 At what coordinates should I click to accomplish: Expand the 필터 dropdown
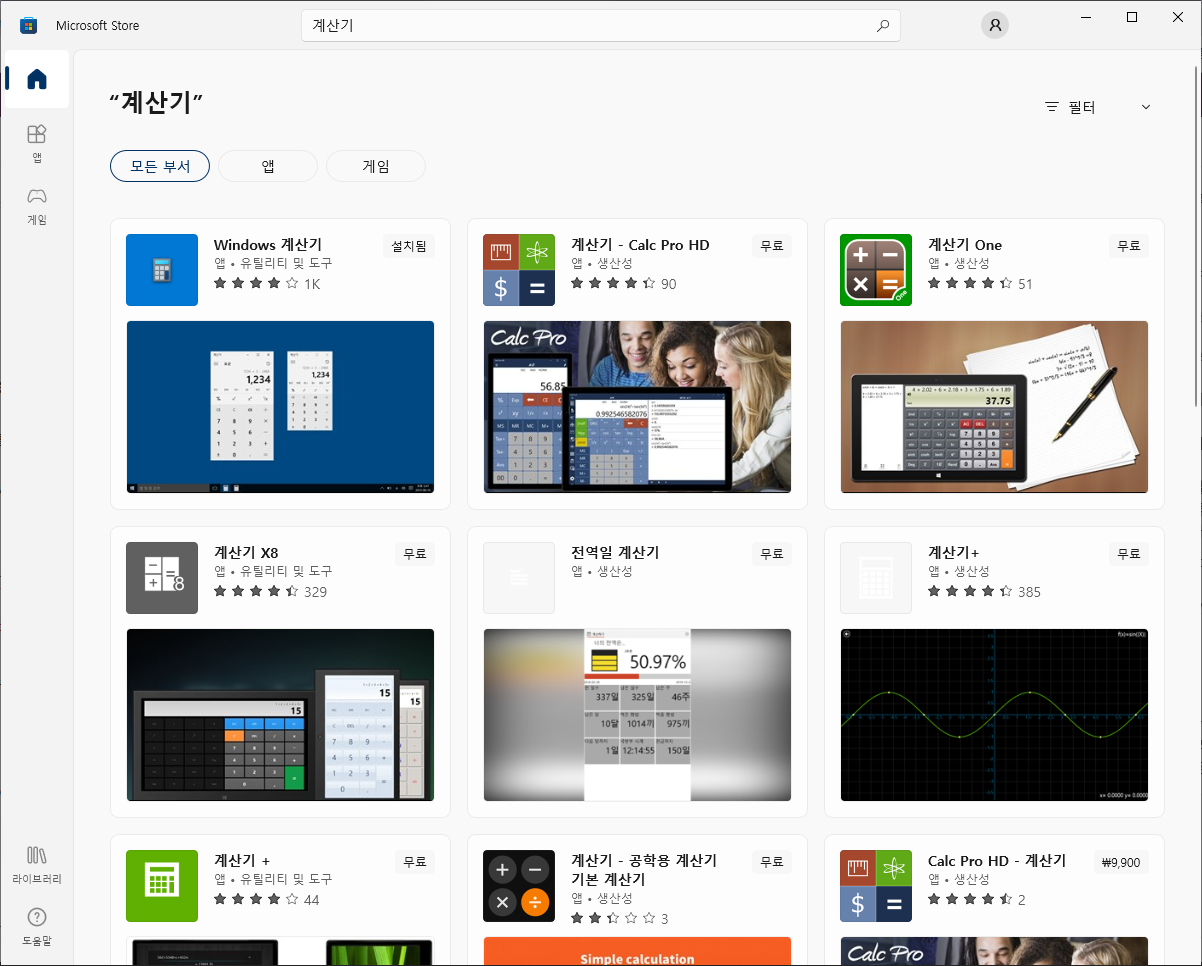(1097, 106)
